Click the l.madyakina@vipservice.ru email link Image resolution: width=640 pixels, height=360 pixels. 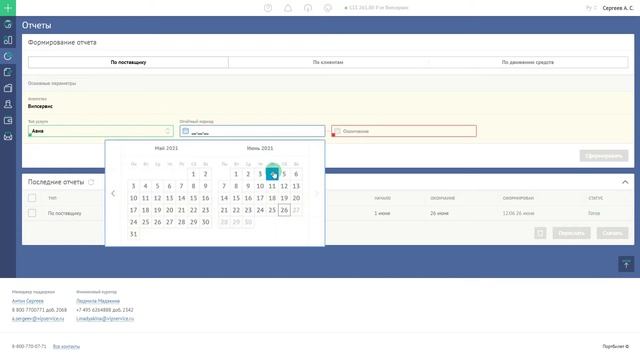click(x=105, y=319)
